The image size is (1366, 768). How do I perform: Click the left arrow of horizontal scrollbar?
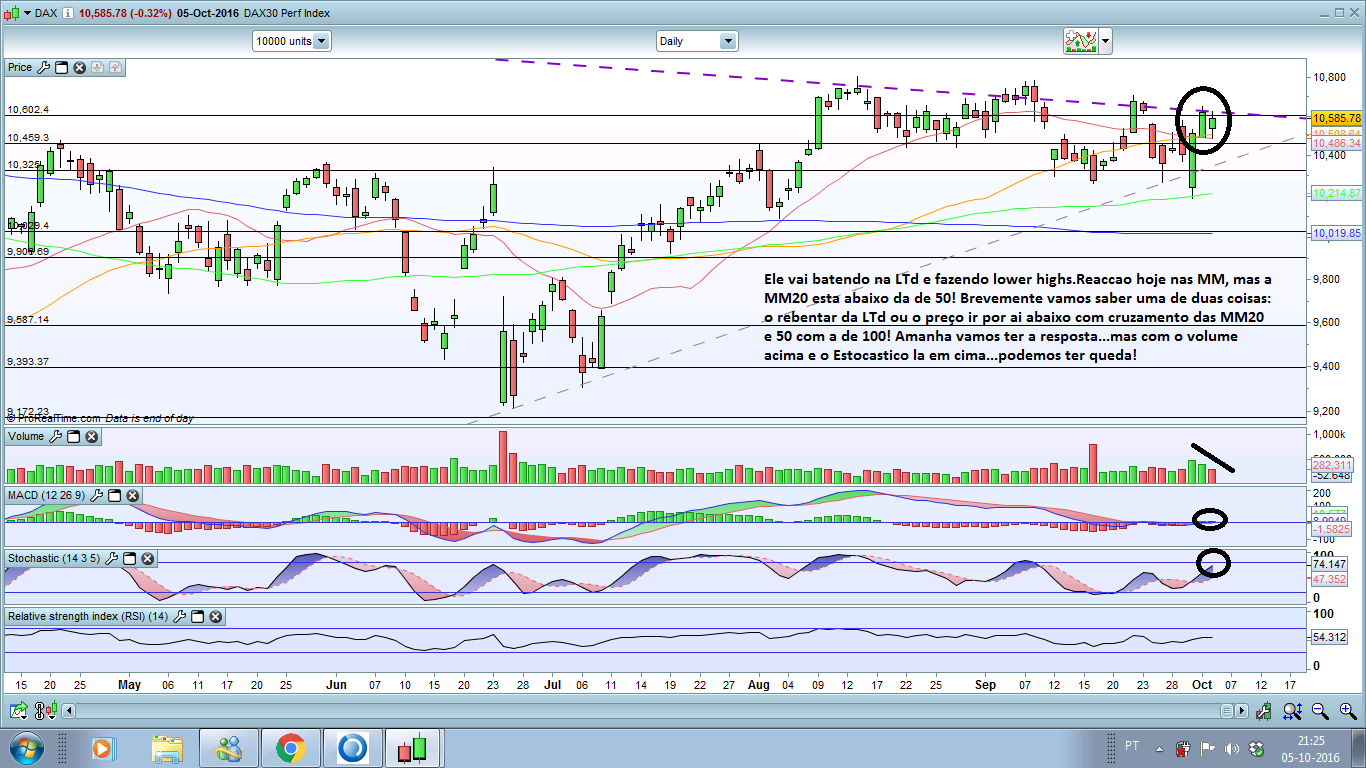[x=68, y=711]
